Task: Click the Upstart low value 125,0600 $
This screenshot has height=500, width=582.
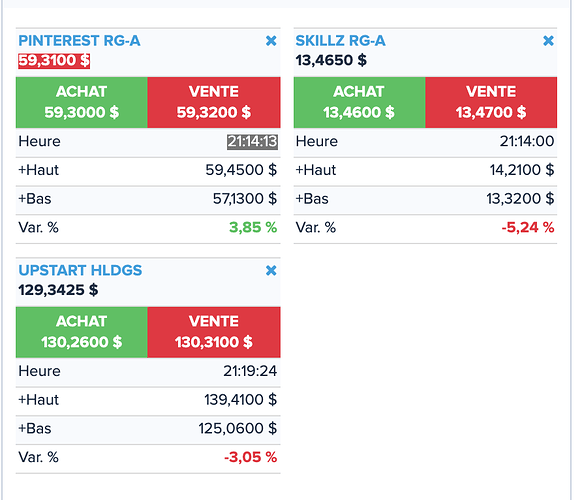Action: pos(238,429)
